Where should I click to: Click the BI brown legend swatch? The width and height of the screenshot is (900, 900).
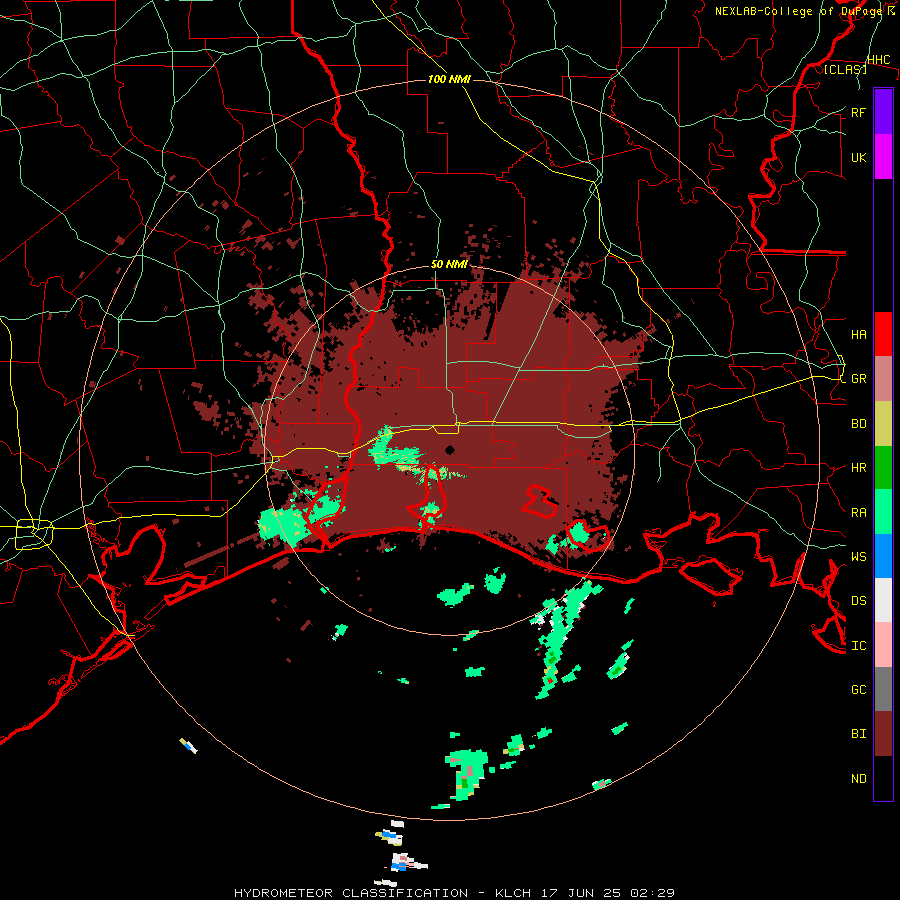(x=883, y=734)
